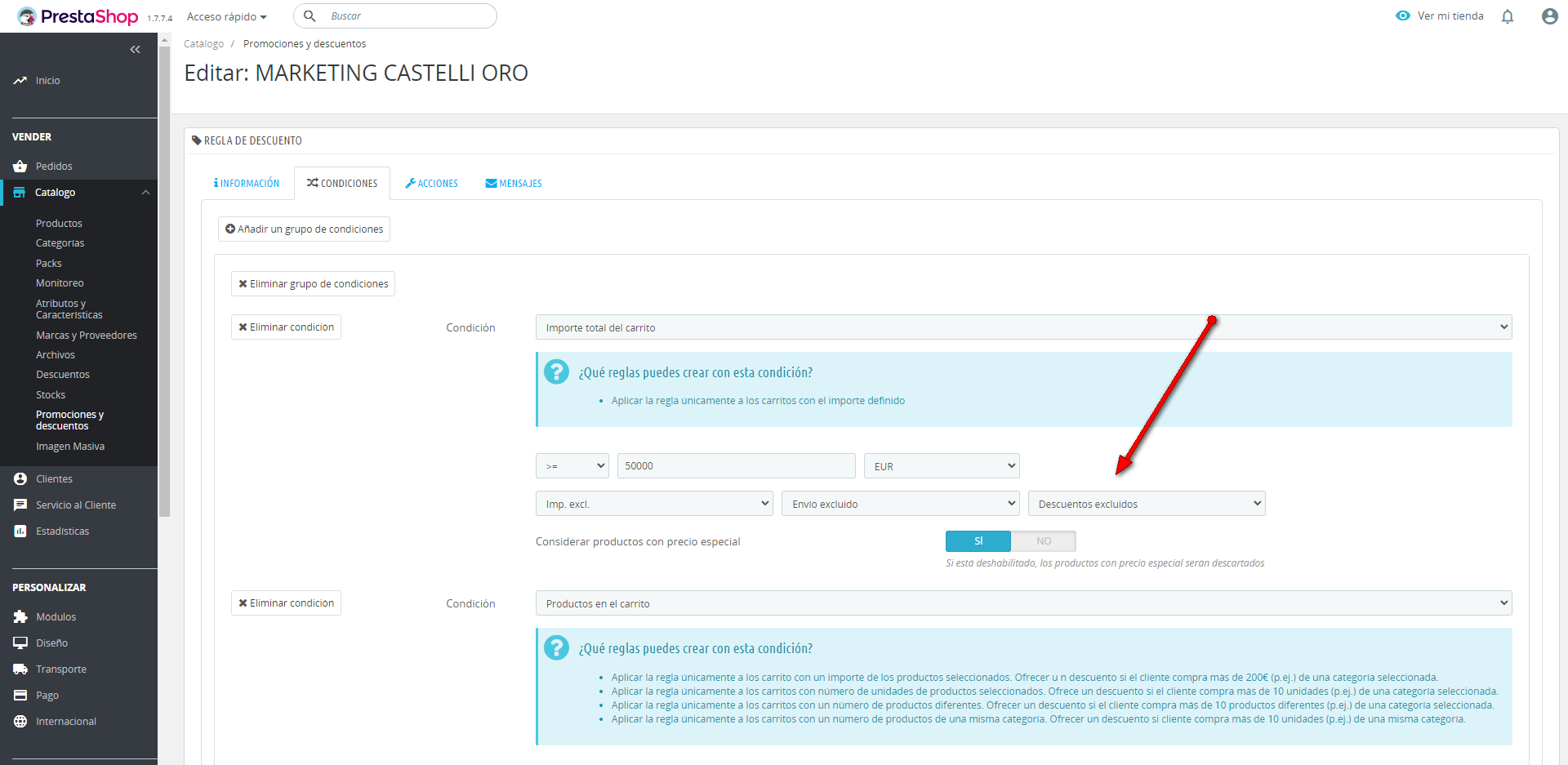1568x765 pixels.
Task: Open notifications bell
Action: (x=1508, y=16)
